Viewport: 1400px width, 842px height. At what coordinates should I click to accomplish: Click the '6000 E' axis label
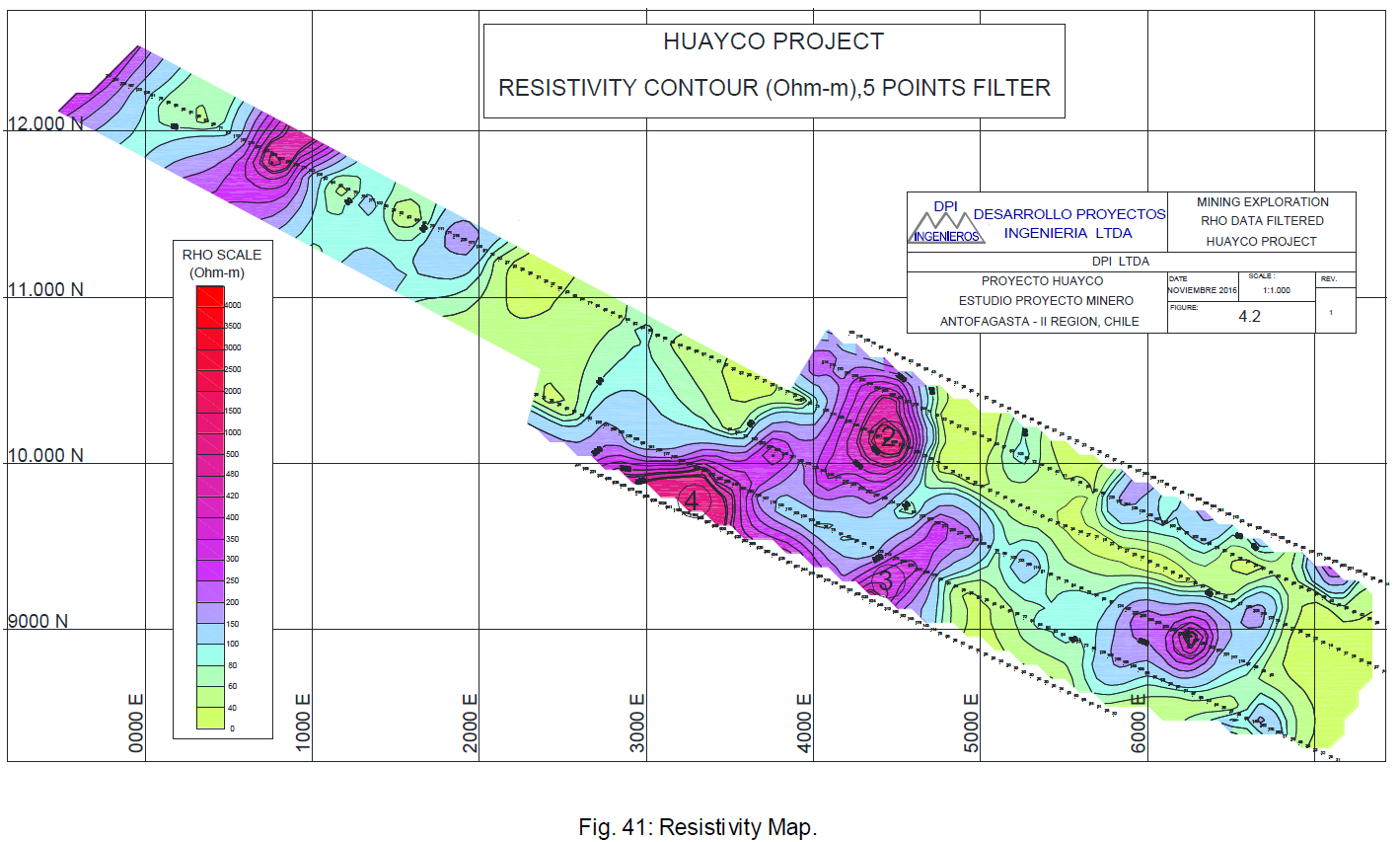coord(1138,723)
